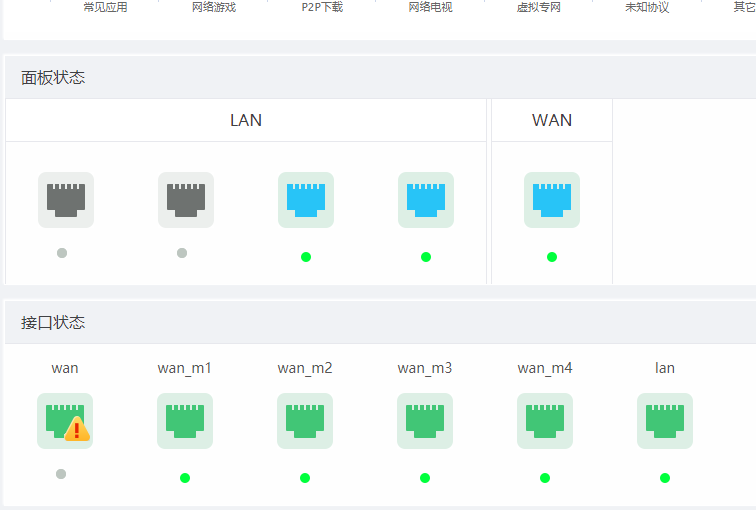Click the 接口状态 section header
Image resolution: width=756 pixels, height=510 pixels.
pos(53,323)
